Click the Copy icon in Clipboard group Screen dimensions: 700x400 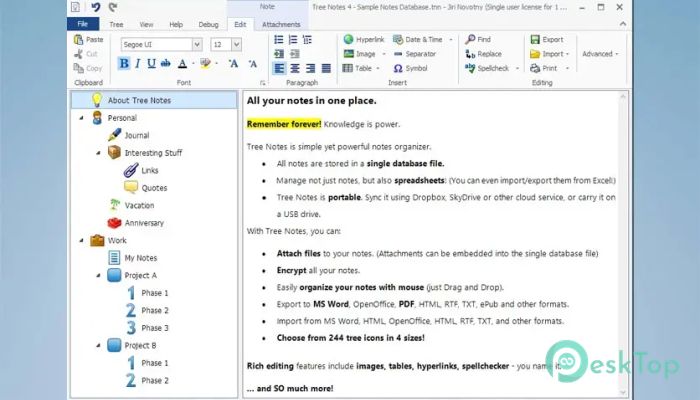[79, 68]
